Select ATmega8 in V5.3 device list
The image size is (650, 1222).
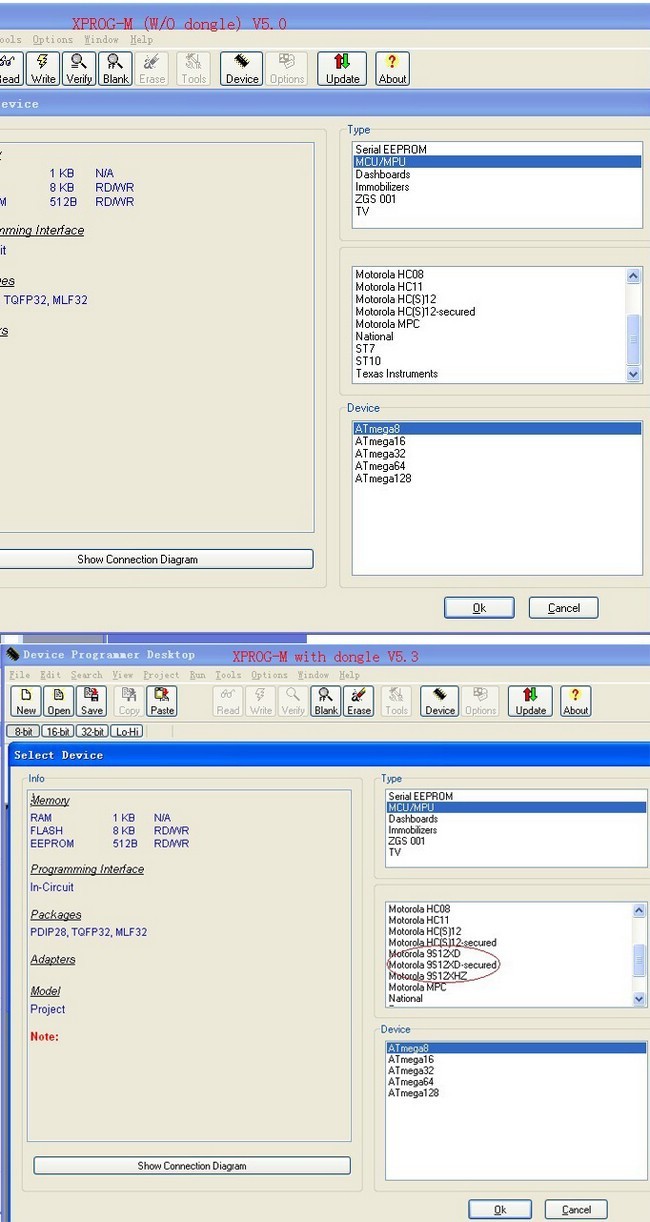pos(516,1049)
